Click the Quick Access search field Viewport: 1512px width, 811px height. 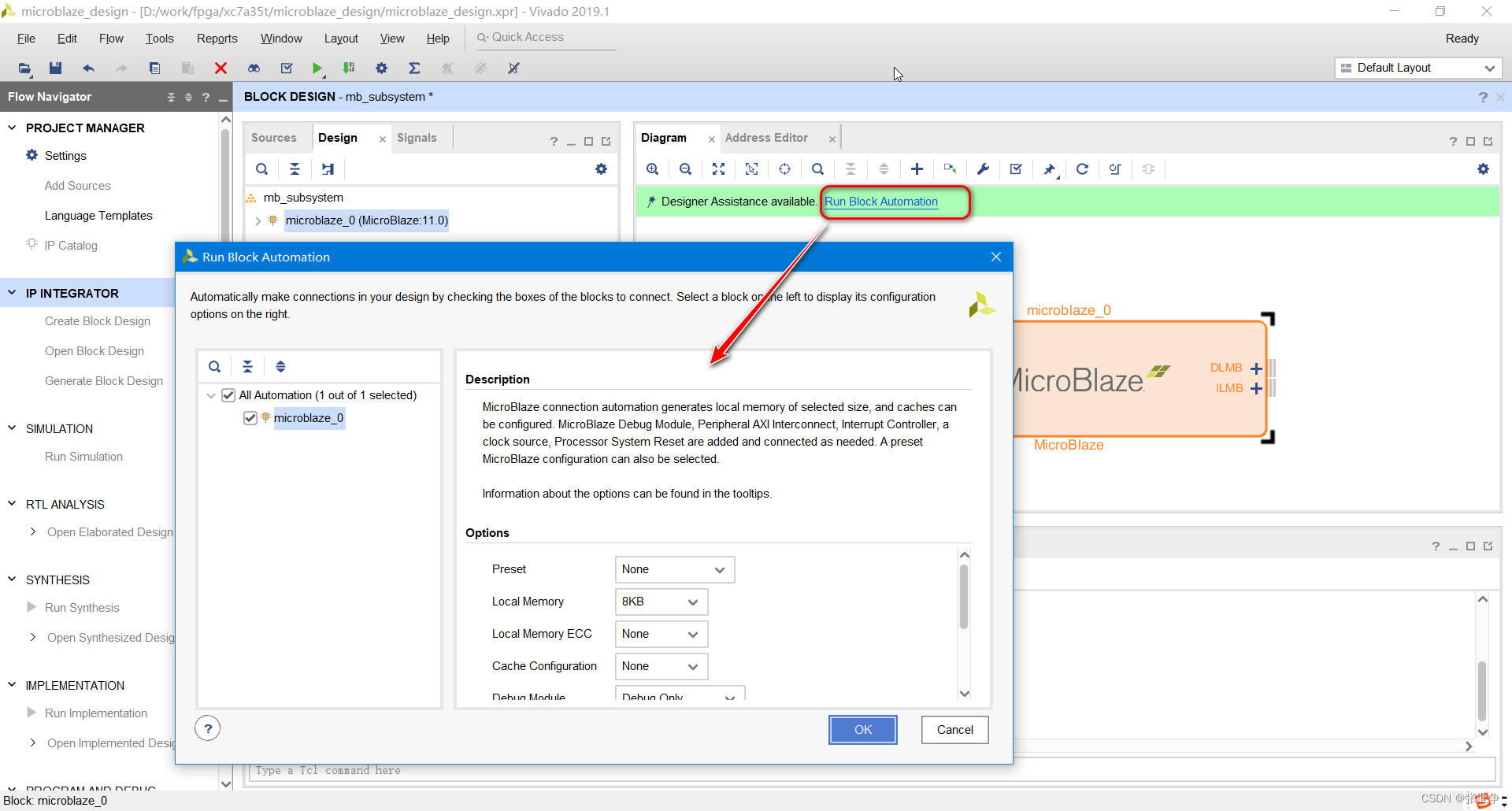coord(545,38)
